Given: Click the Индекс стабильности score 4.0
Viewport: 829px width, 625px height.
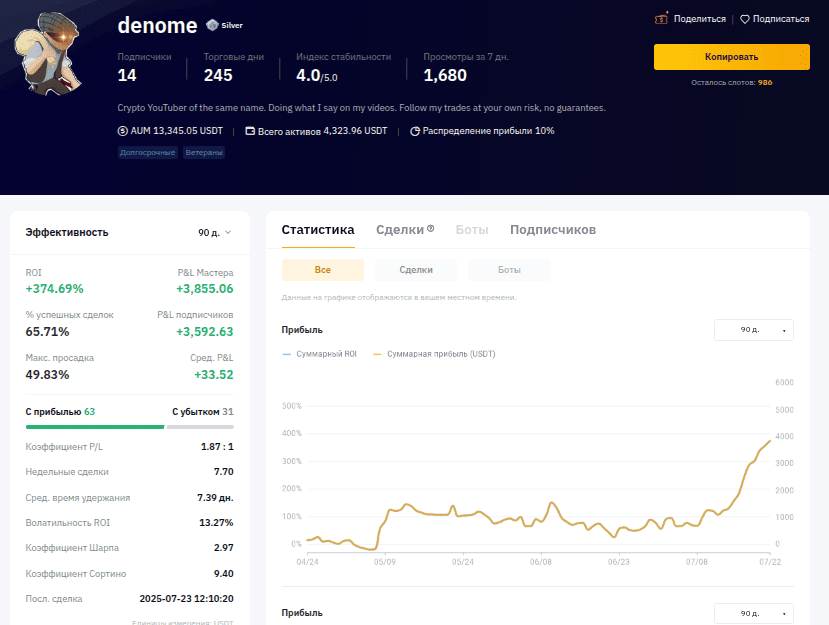Looking at the screenshot, I should click(x=308, y=75).
